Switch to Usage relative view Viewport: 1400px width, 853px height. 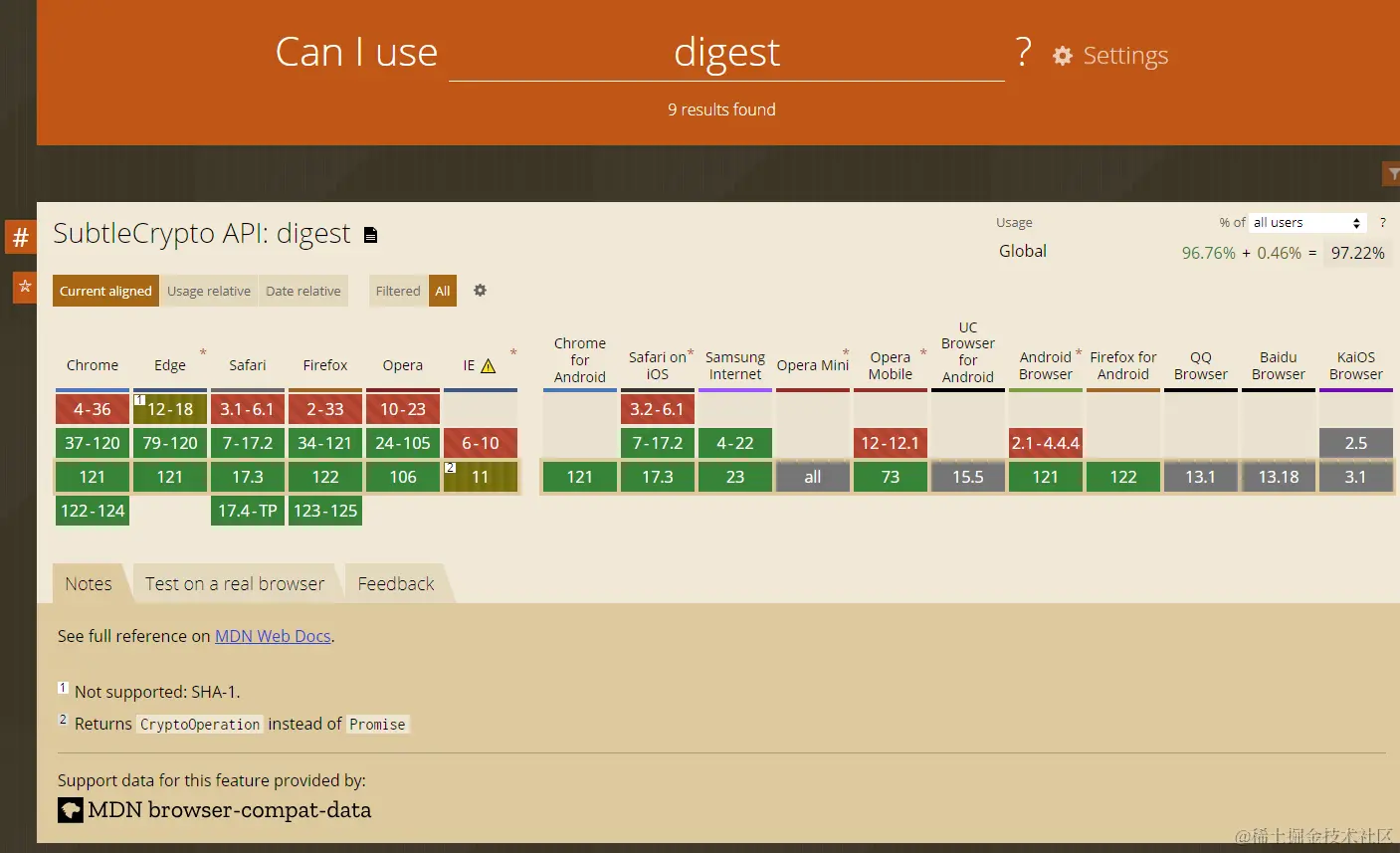pos(209,291)
